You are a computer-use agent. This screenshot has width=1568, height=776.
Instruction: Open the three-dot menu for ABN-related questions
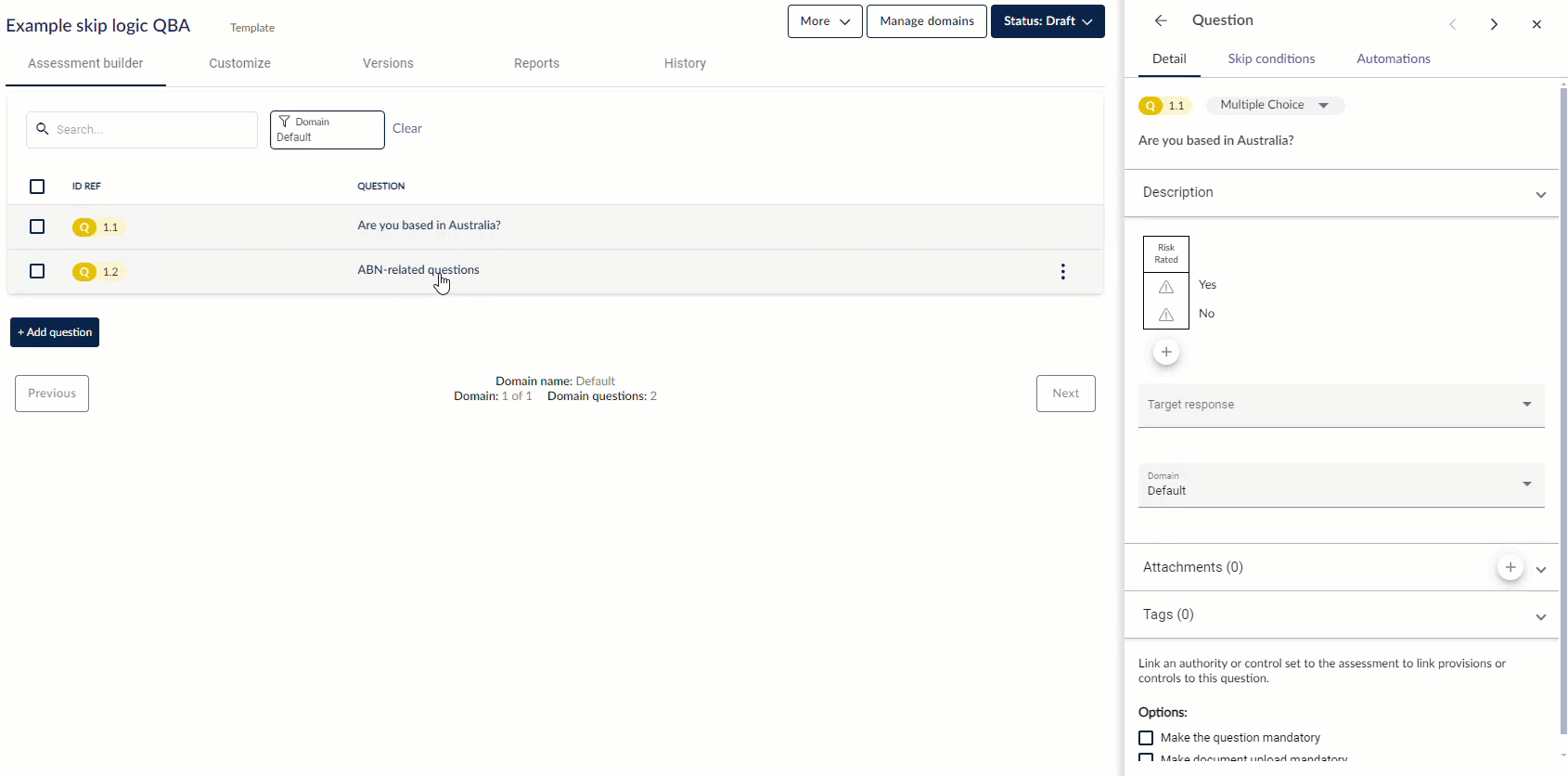(1062, 271)
